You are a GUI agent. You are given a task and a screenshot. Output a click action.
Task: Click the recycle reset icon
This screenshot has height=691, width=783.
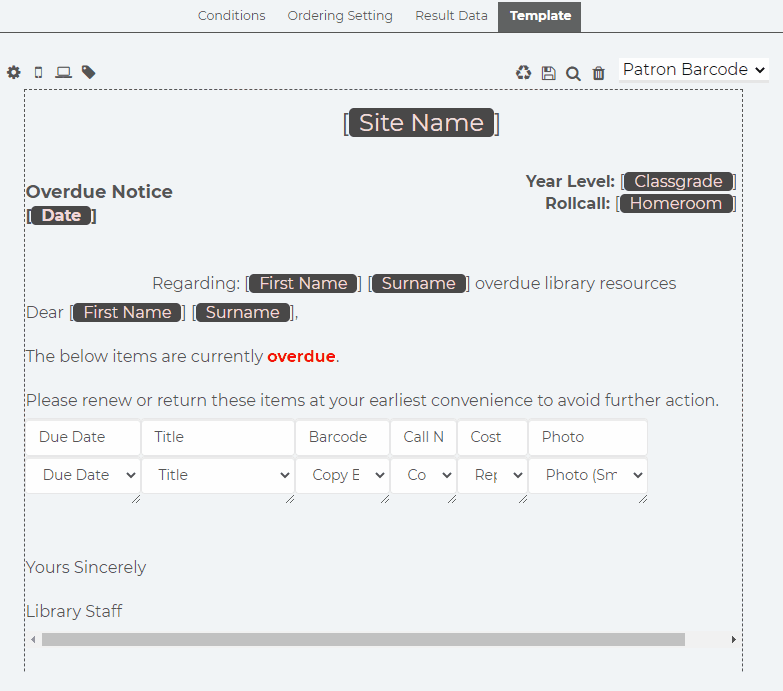[523, 73]
